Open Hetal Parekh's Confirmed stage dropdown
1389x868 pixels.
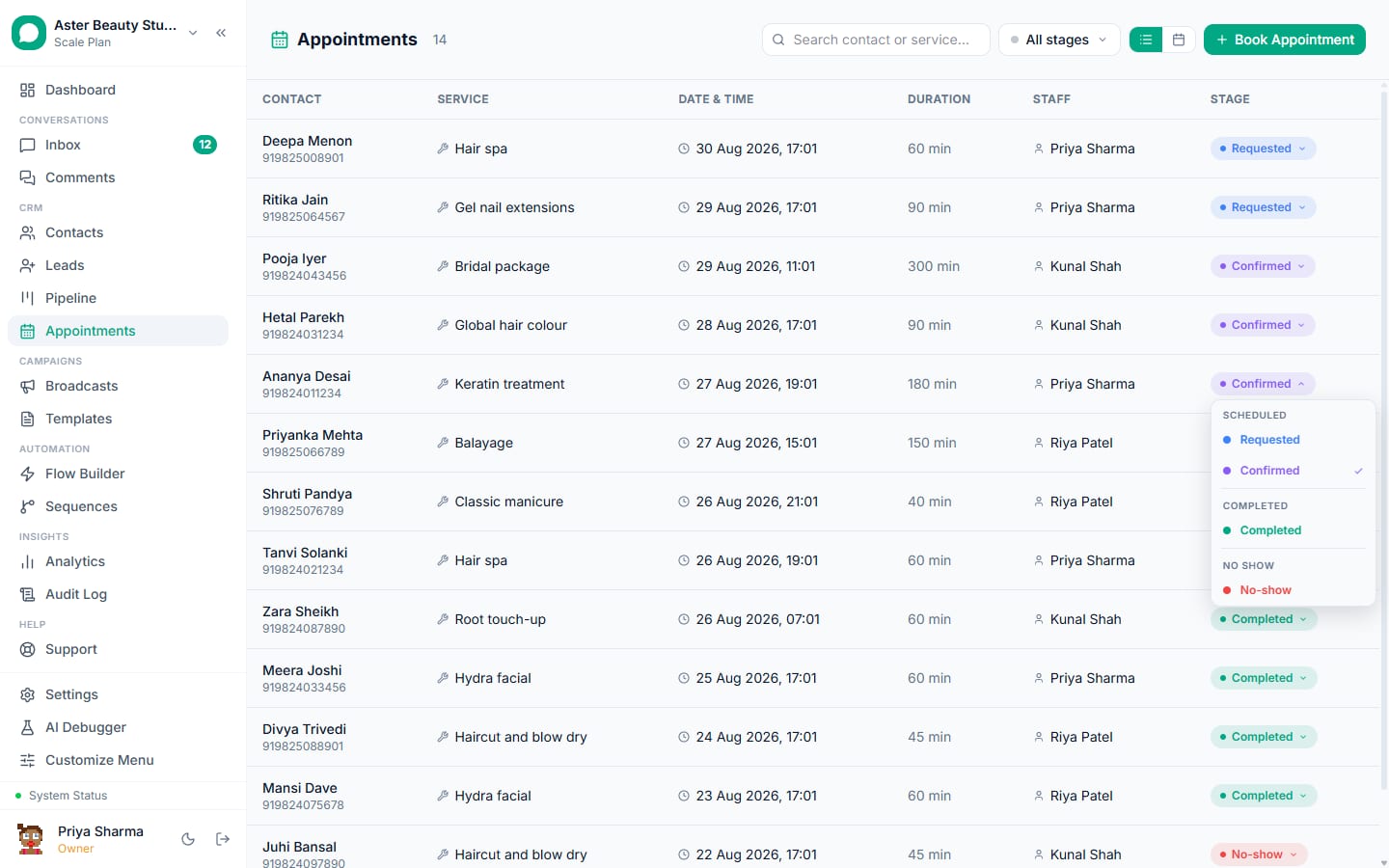click(1263, 325)
